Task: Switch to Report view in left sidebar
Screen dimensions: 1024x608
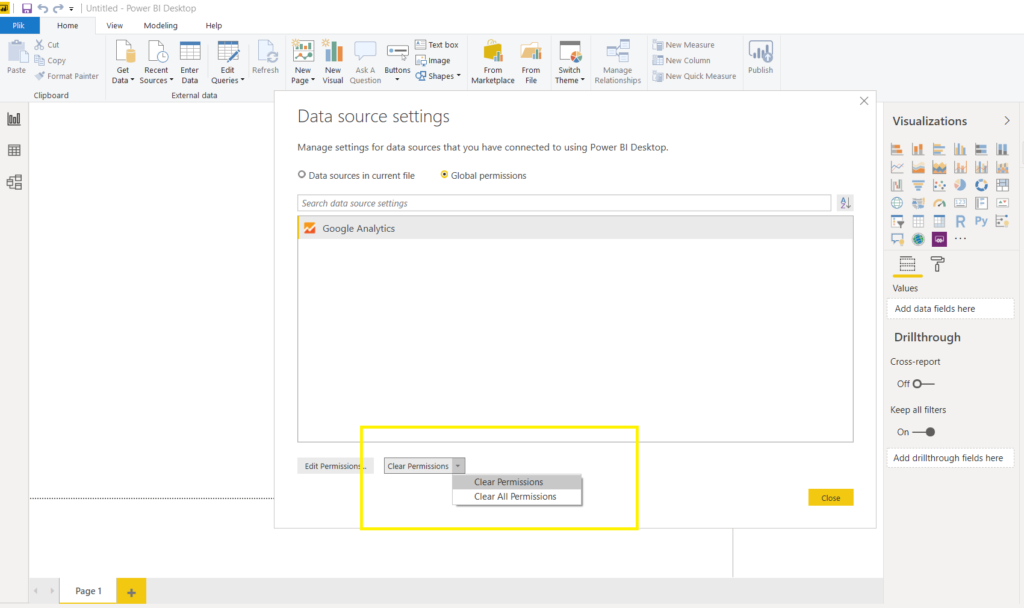Action: click(x=14, y=119)
